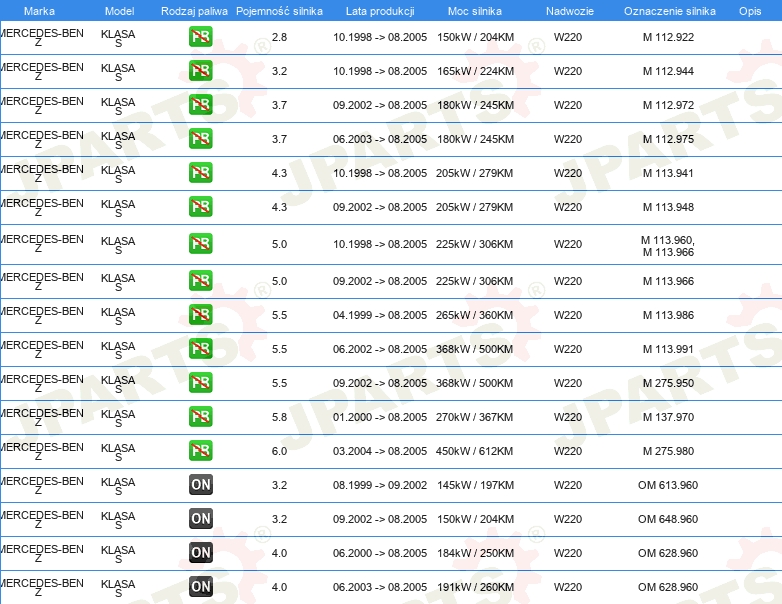The height and width of the screenshot is (604, 782).
Task: Select engine code M 112.944
Action: [668, 71]
